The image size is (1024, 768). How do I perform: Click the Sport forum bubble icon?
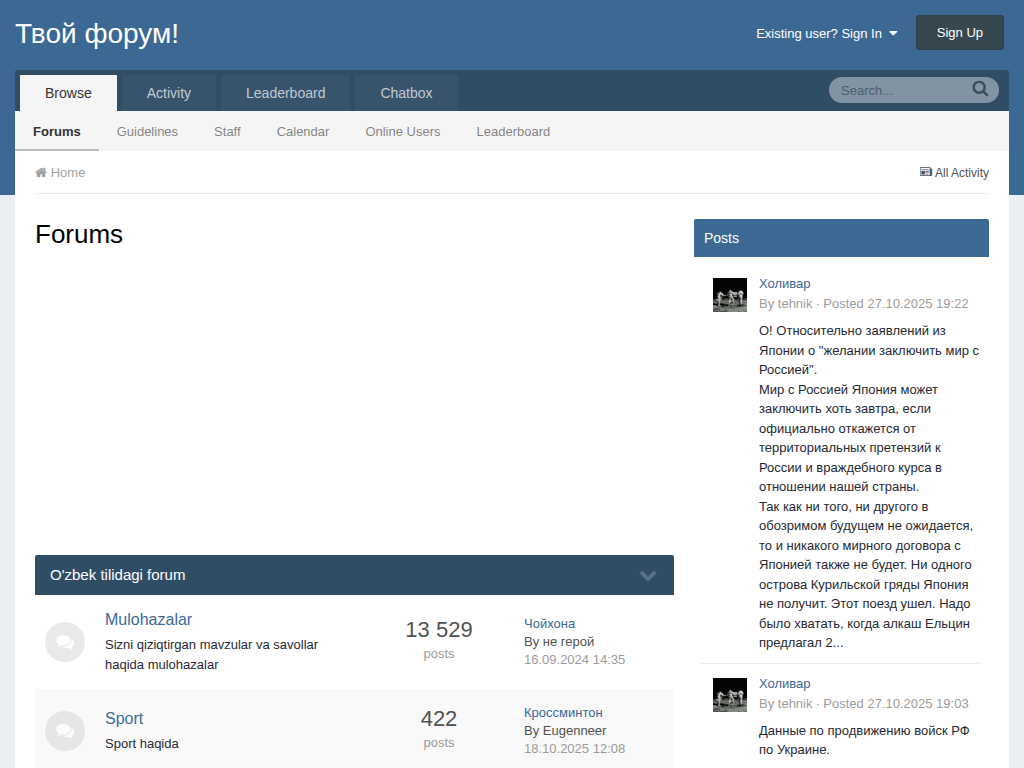click(65, 731)
